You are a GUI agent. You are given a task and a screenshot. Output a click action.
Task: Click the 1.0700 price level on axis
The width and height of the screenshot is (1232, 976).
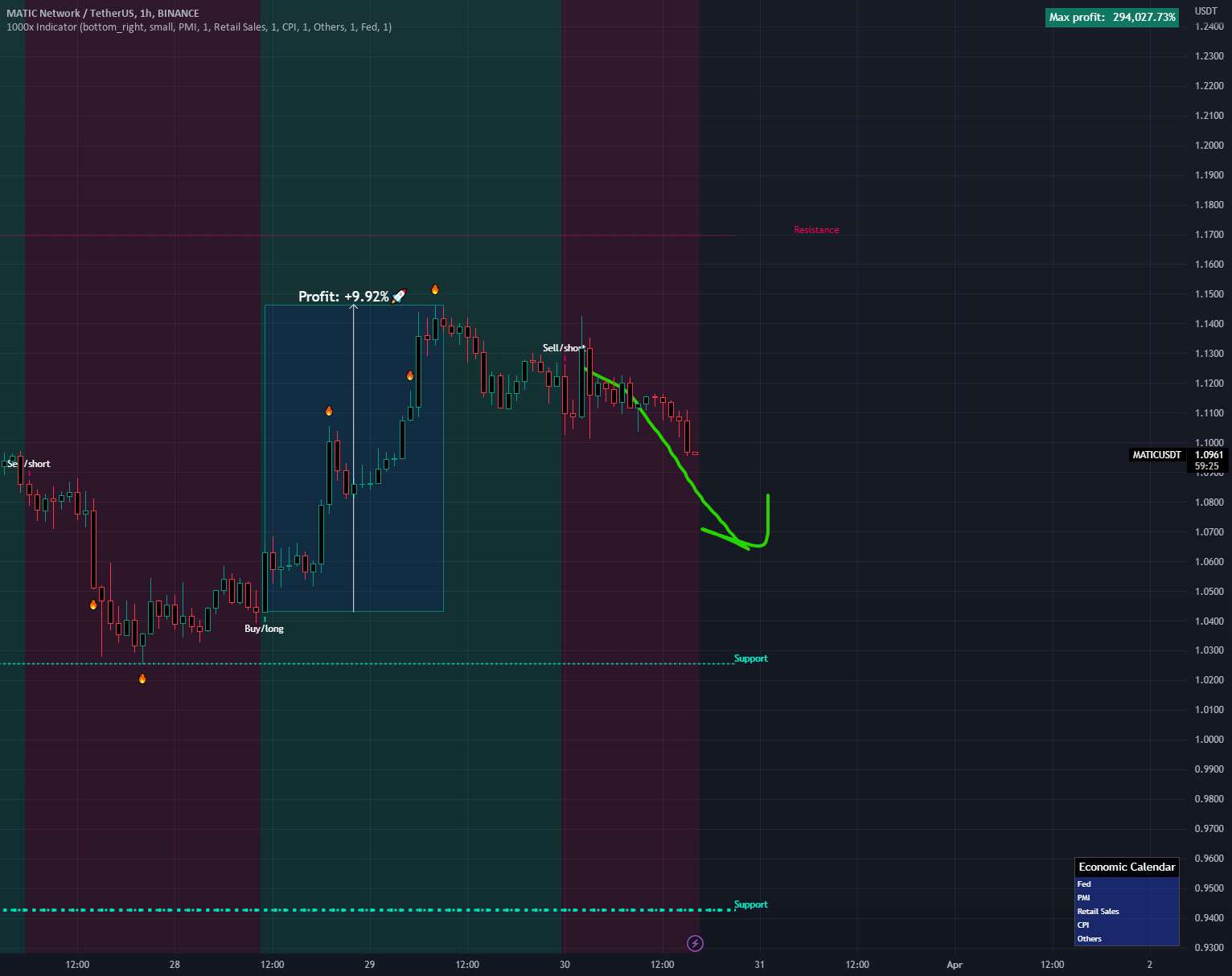(x=1209, y=532)
